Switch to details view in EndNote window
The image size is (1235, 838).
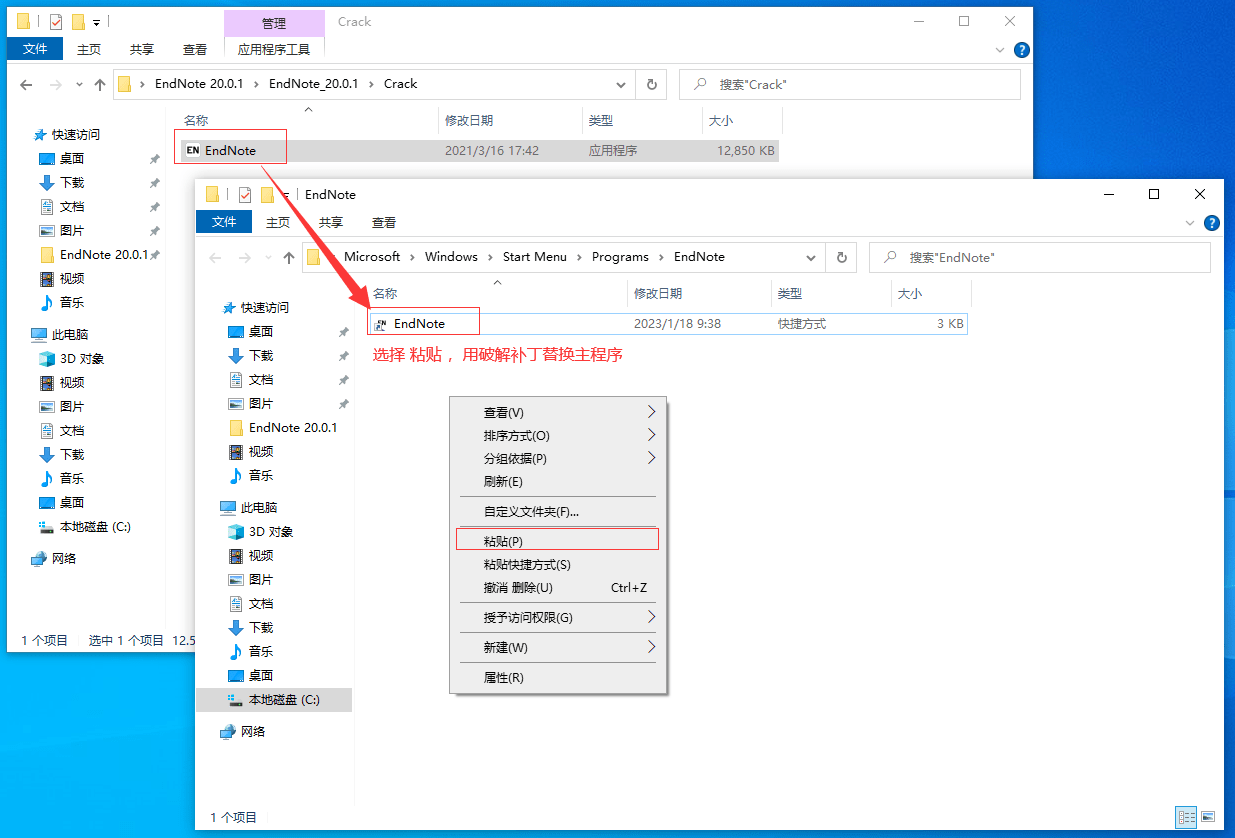coord(1187,817)
